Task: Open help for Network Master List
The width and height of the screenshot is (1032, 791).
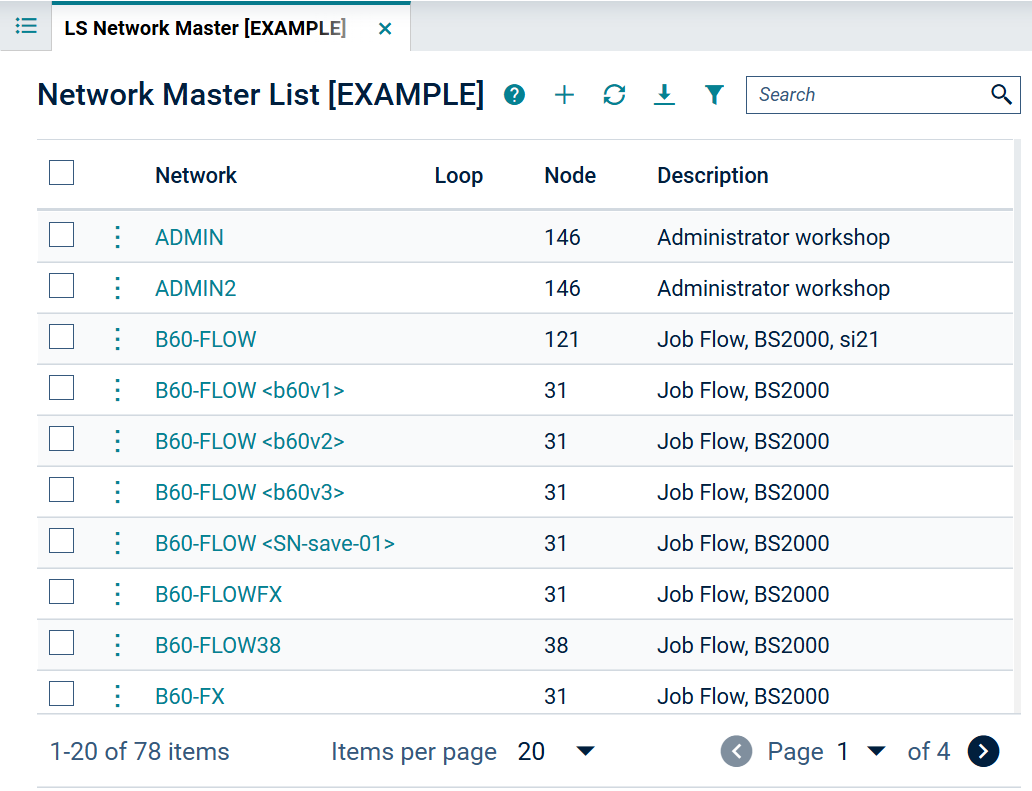Action: coord(514,95)
